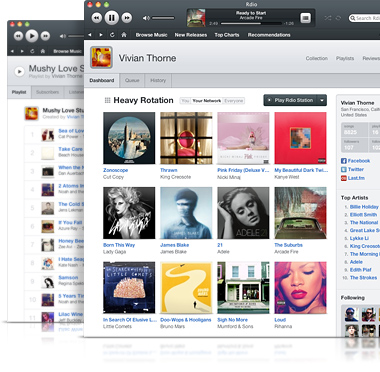Open Samson track in back window playlist
The image size is (380, 372).
pos(68,278)
